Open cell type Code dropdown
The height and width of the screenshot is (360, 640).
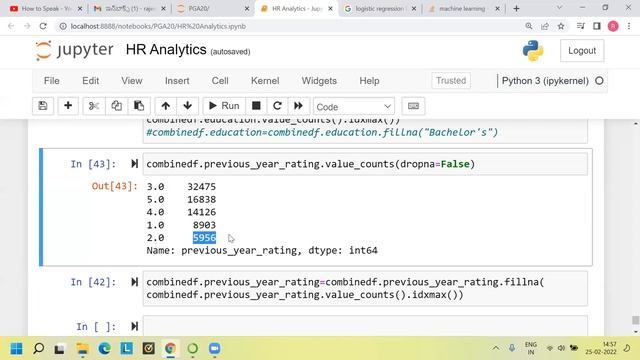[x=354, y=107]
